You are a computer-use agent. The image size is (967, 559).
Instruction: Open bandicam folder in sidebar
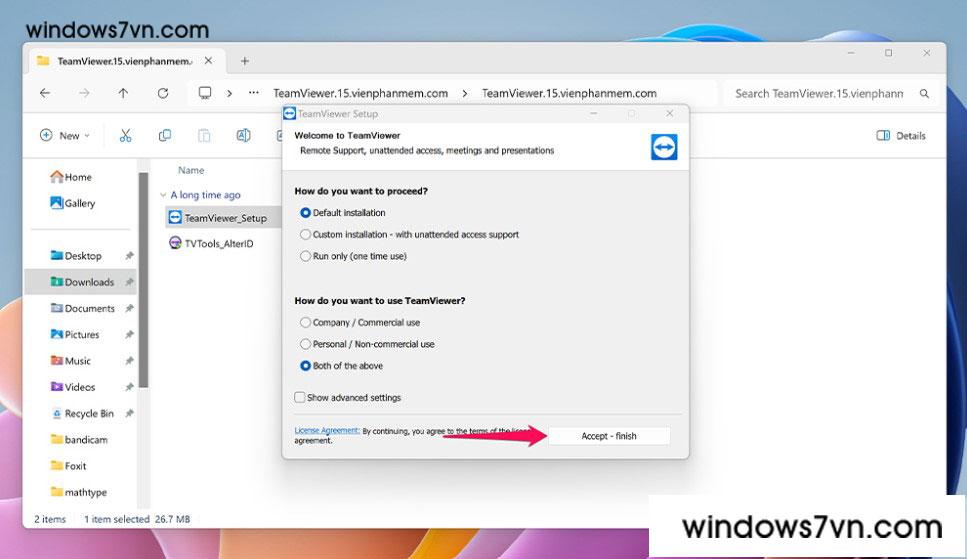click(79, 440)
